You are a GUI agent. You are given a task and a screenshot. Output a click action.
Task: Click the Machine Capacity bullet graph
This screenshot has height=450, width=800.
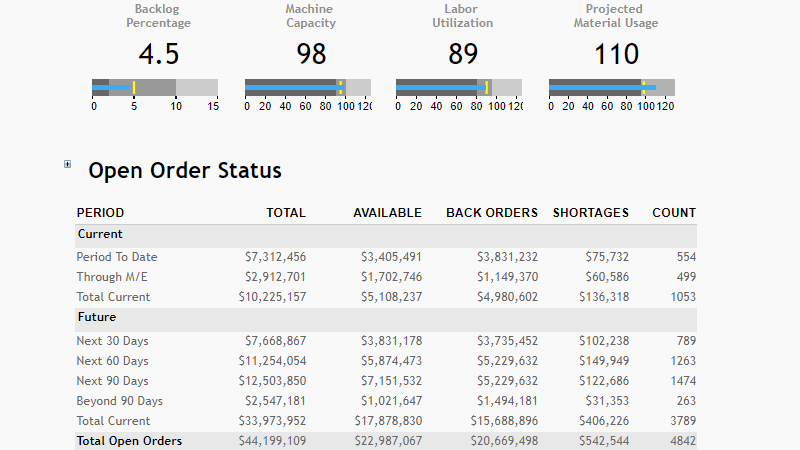tap(308, 88)
